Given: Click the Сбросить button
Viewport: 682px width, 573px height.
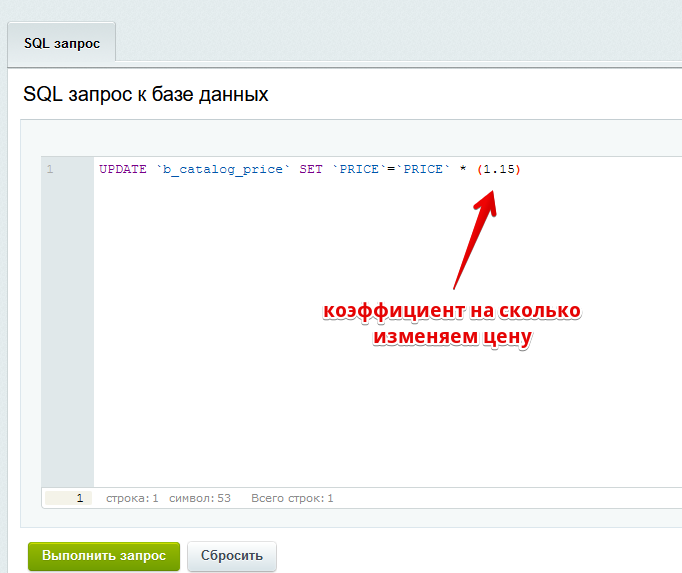Looking at the screenshot, I should [231, 555].
